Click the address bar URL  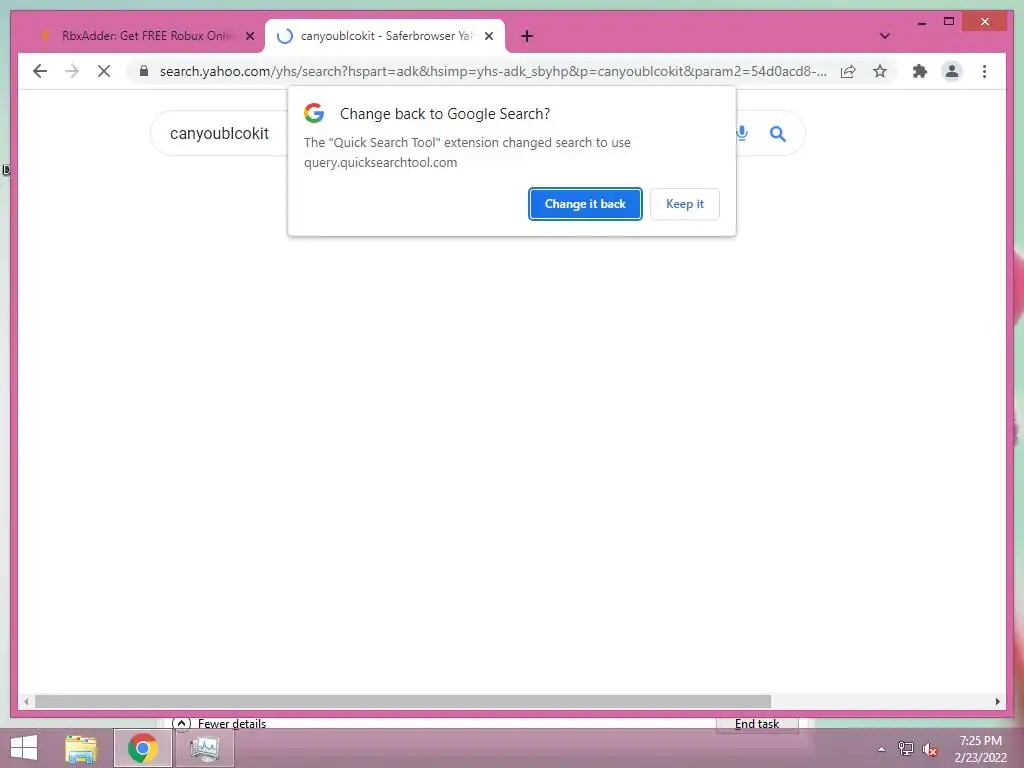pos(493,71)
